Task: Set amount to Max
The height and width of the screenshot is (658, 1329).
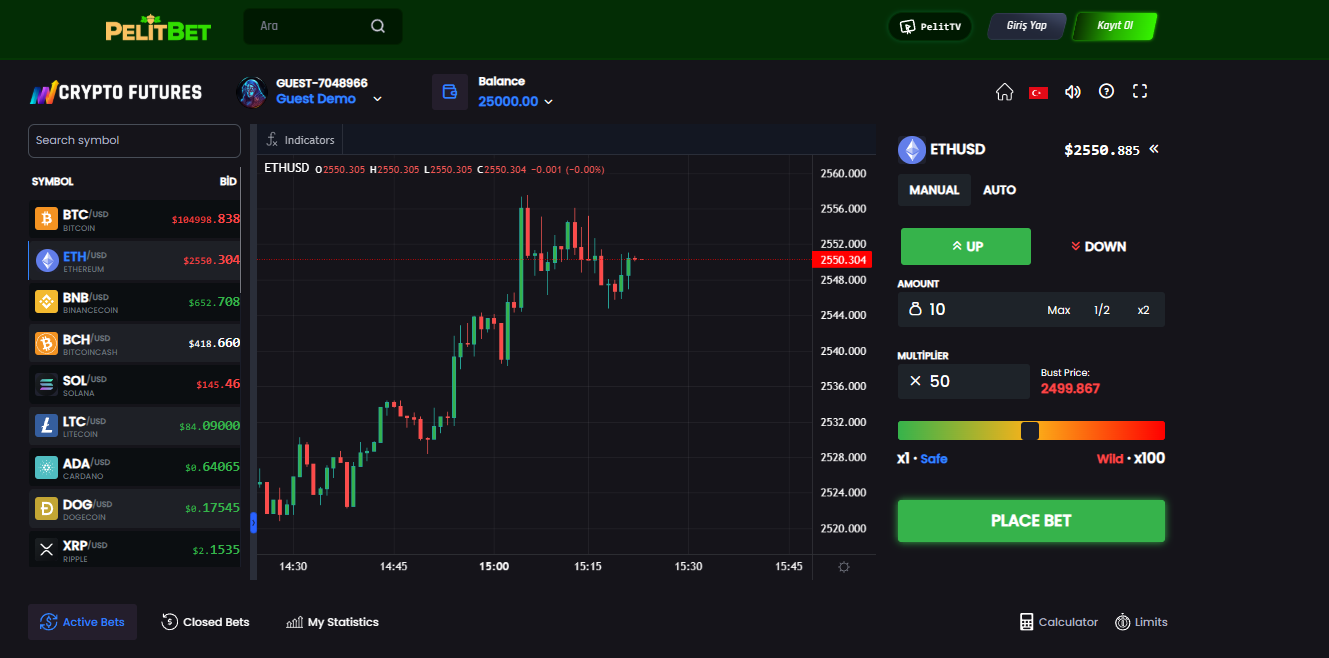Action: point(1059,310)
